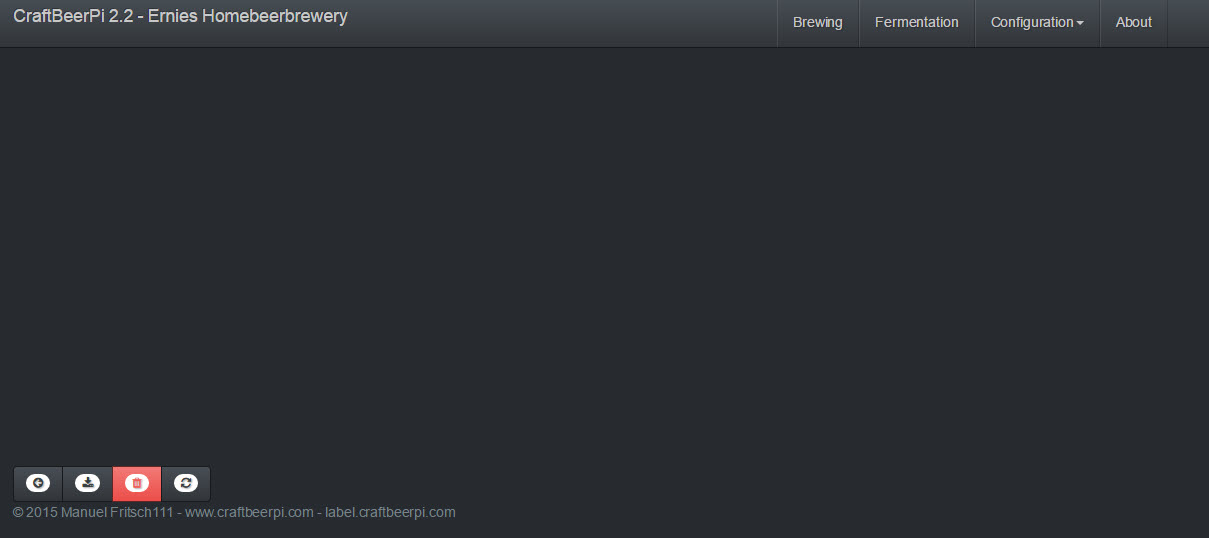Image resolution: width=1209 pixels, height=538 pixels.
Task: Click the back arrow icon button
Action: [x=38, y=484]
